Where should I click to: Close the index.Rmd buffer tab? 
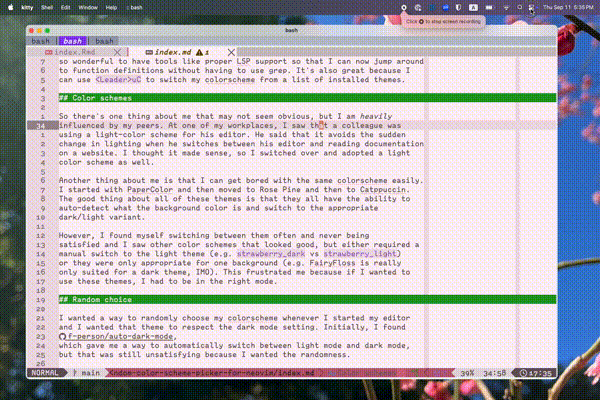tap(117, 52)
